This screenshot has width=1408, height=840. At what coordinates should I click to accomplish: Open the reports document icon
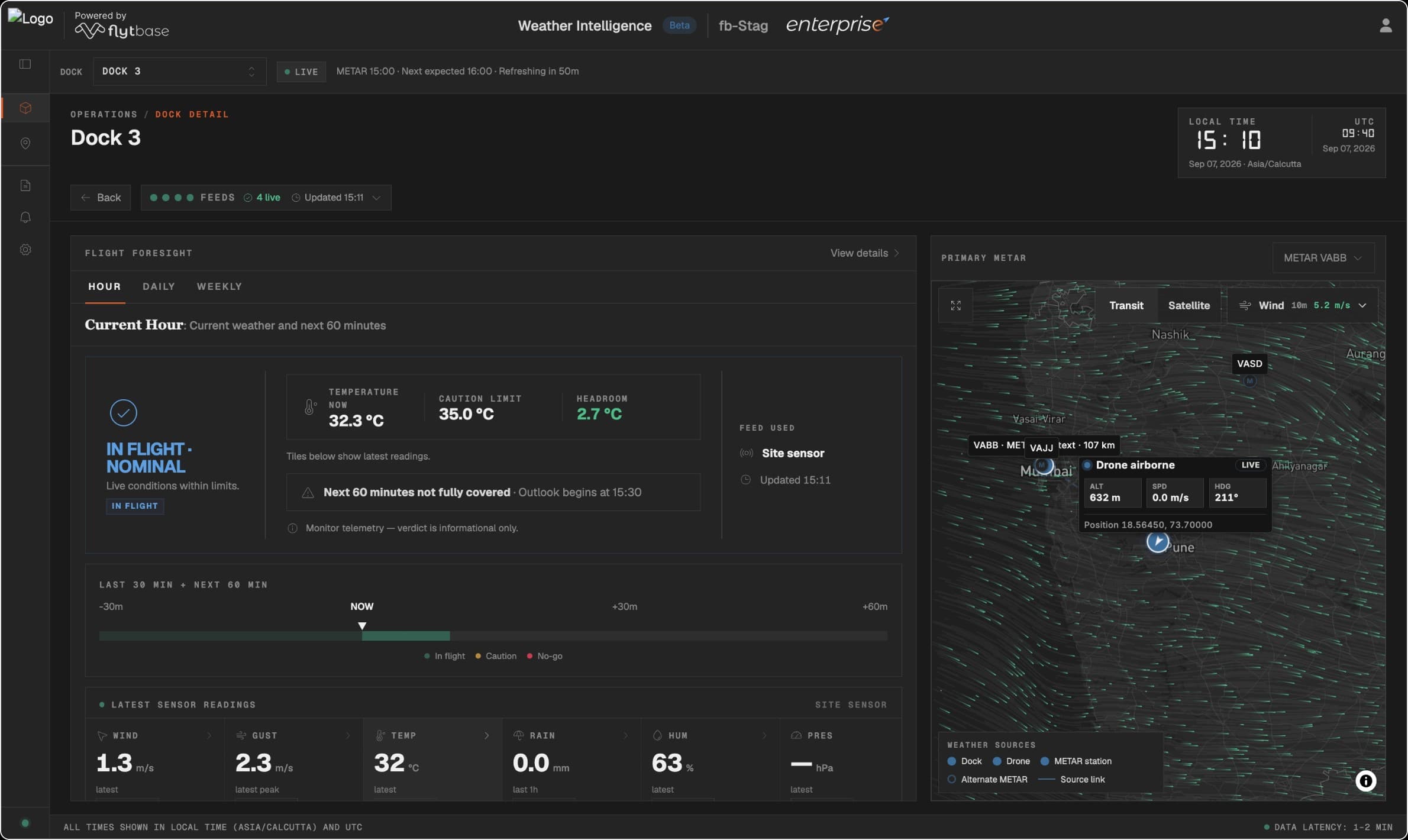[25, 186]
